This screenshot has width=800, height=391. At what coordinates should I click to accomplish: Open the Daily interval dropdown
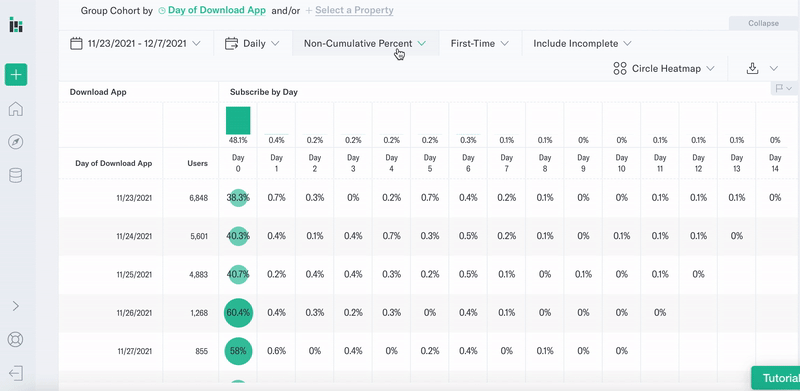point(253,43)
